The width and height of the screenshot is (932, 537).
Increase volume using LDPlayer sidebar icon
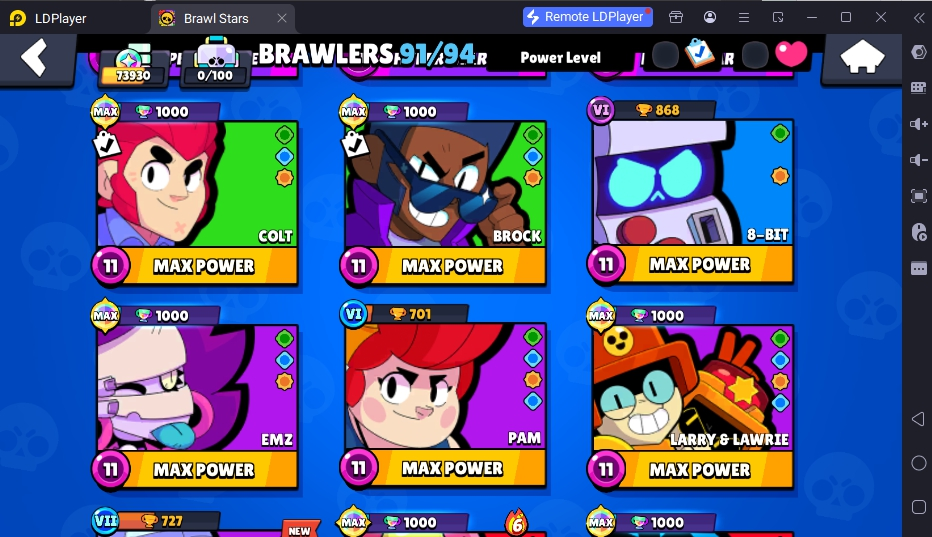click(918, 124)
